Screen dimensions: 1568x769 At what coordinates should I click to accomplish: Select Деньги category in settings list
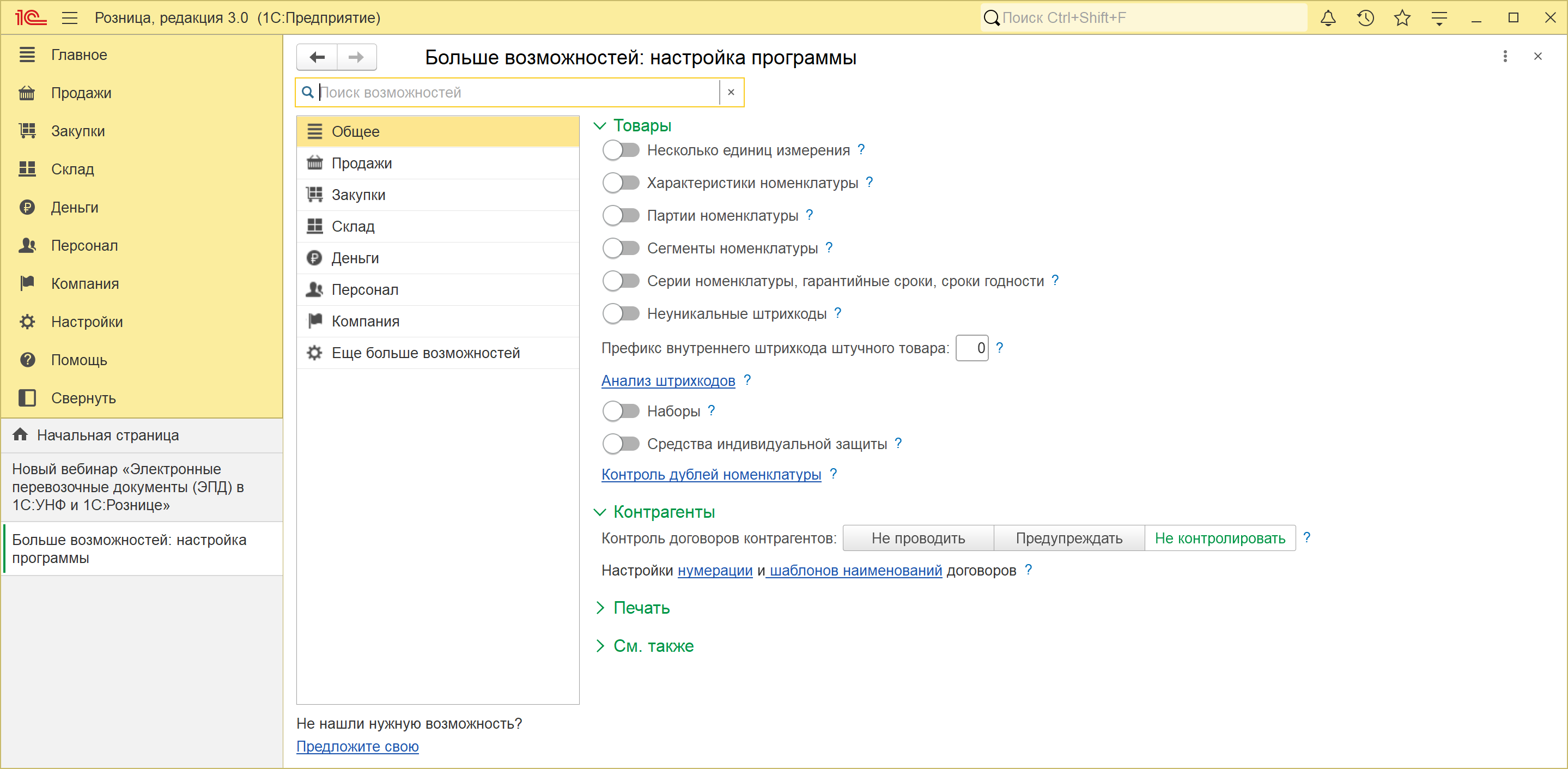tap(437, 258)
